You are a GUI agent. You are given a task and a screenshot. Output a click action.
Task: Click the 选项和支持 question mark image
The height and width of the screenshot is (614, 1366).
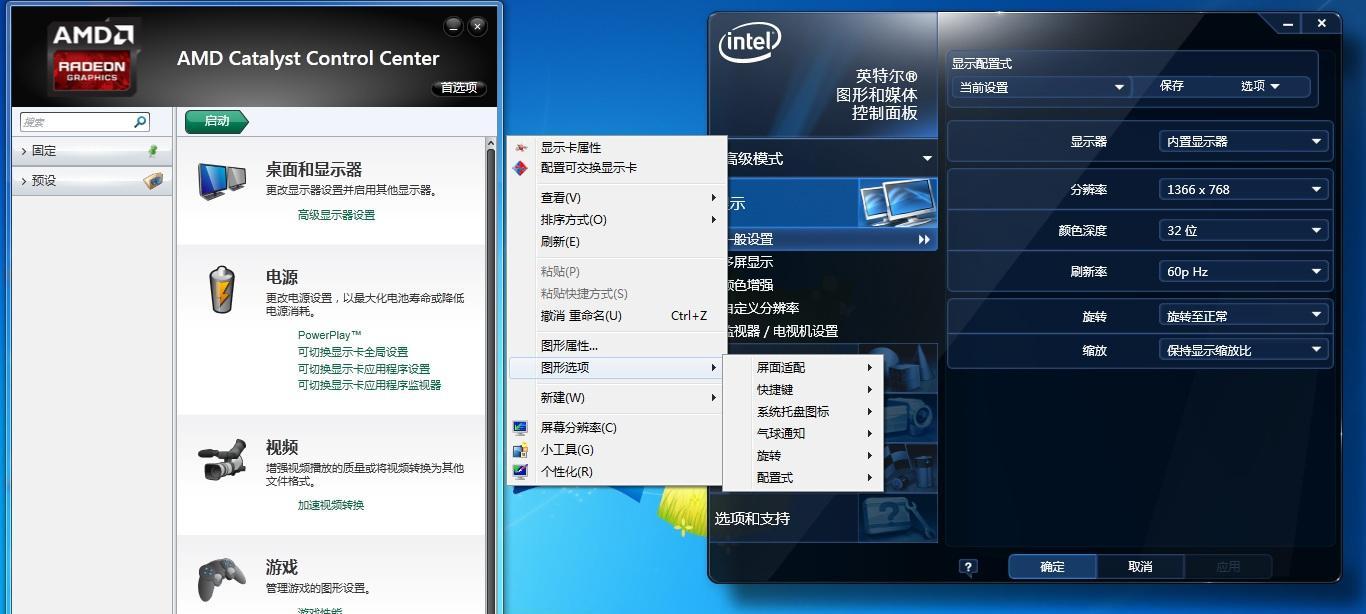click(x=897, y=517)
